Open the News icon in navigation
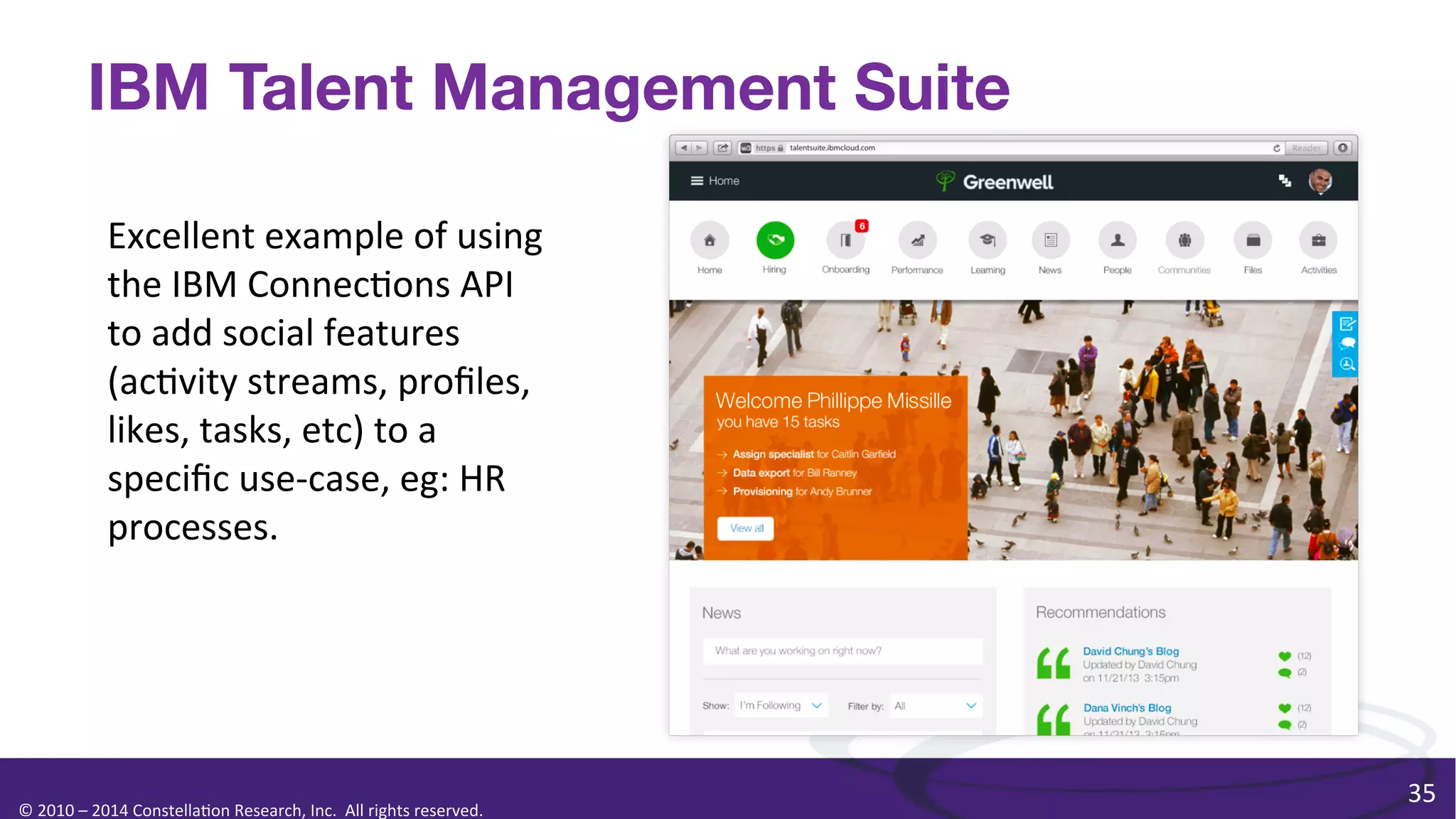Viewport: 1456px width, 819px height. click(1050, 240)
